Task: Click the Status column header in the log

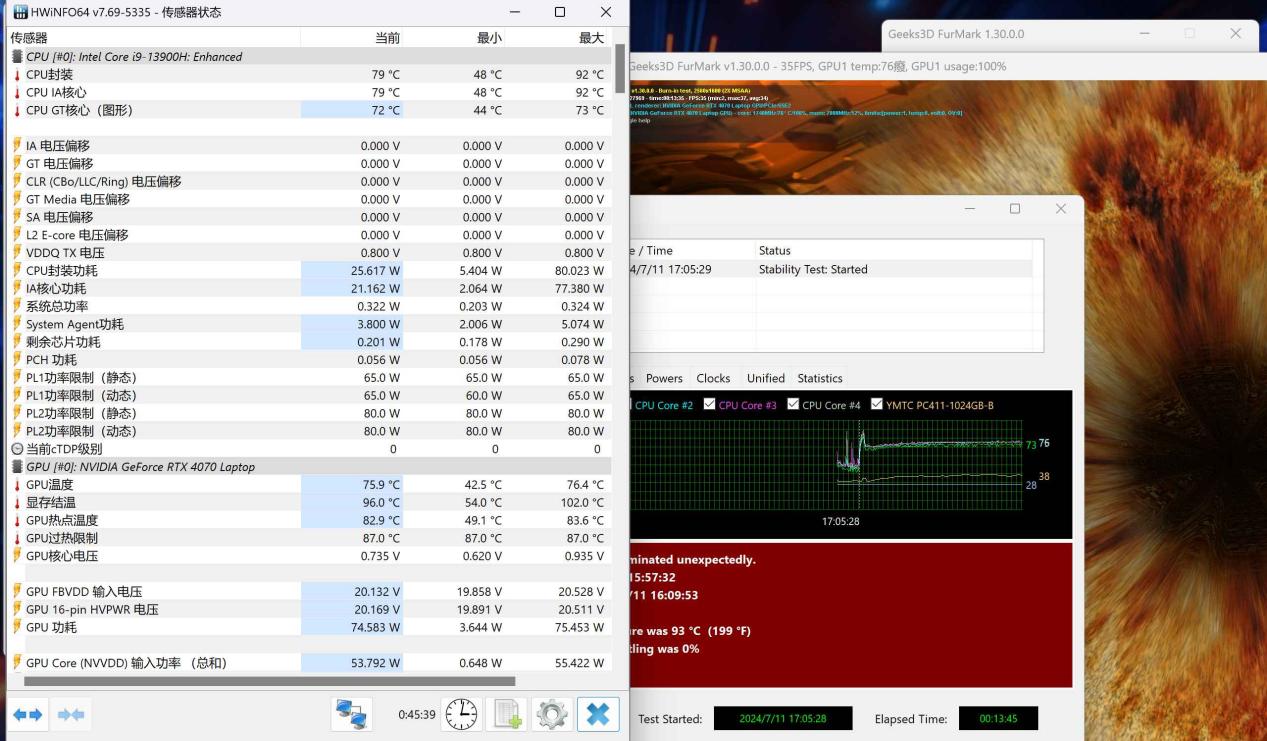Action: 893,250
